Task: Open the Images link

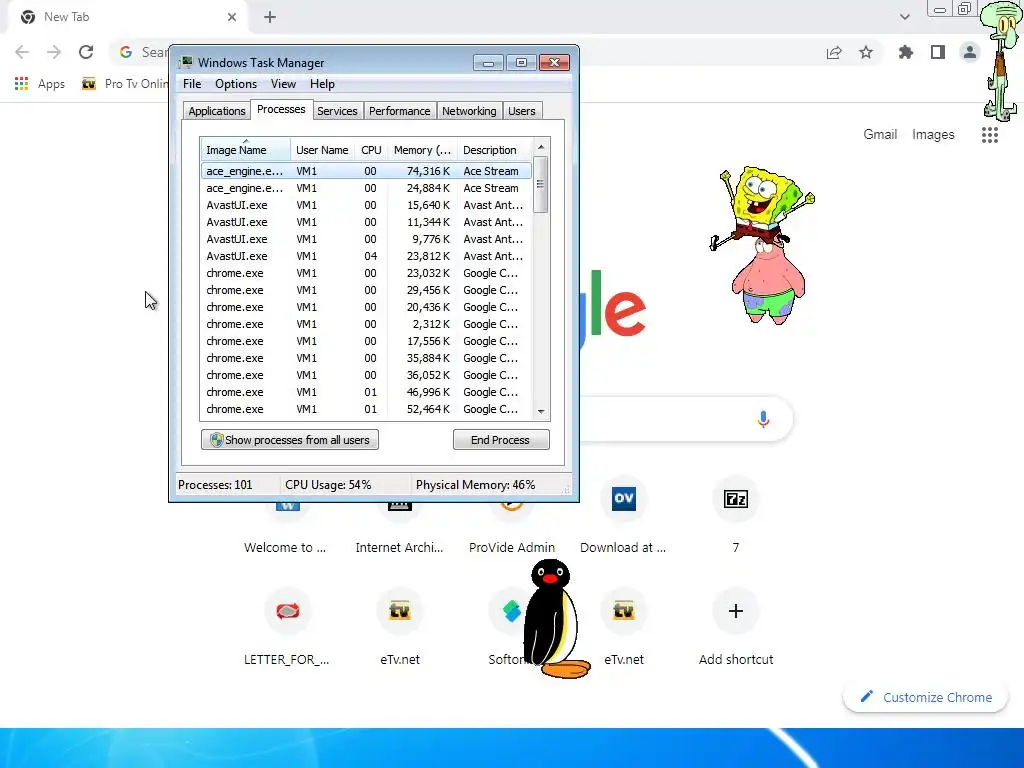Action: (933, 135)
